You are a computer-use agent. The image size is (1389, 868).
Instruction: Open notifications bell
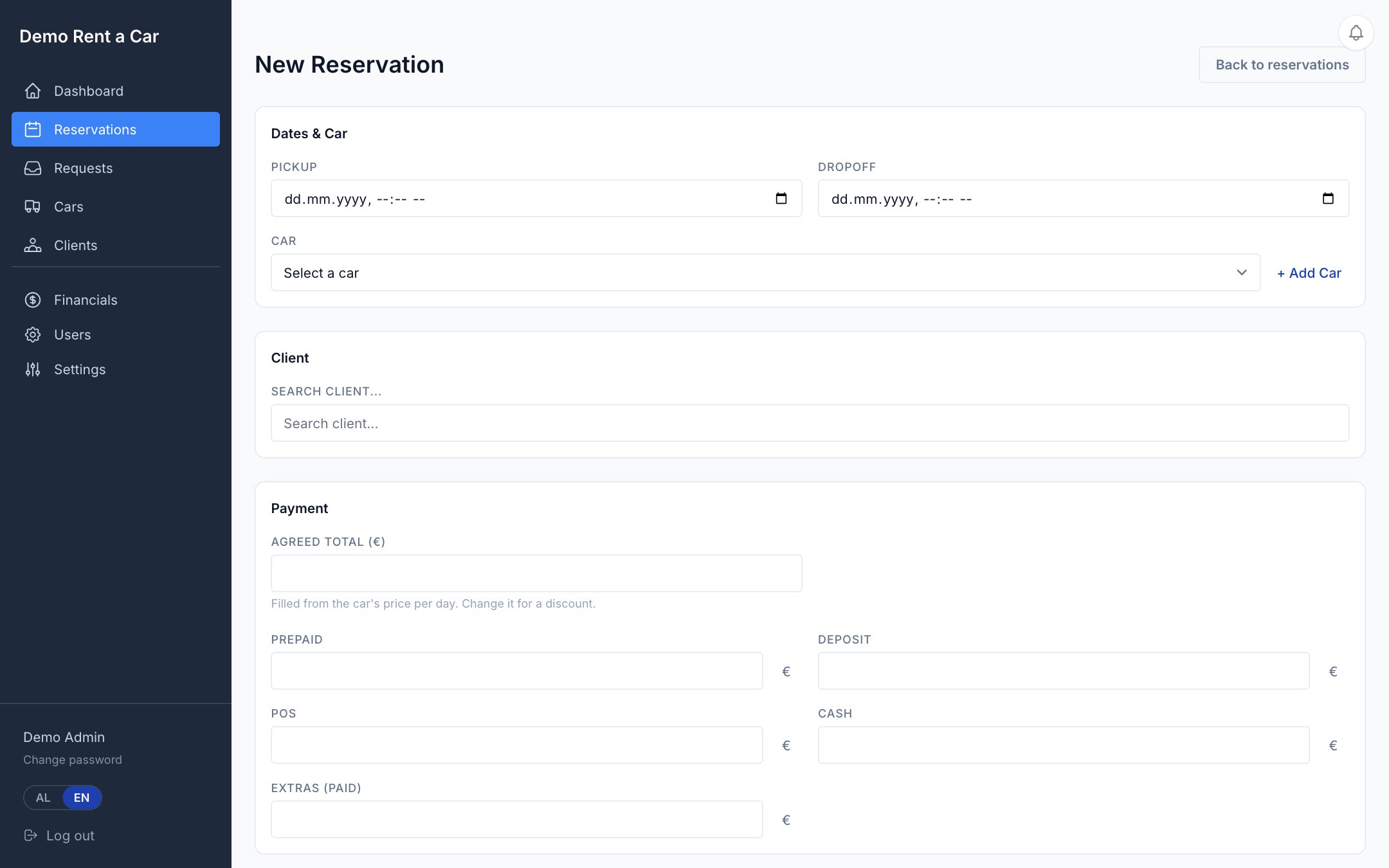(x=1356, y=33)
